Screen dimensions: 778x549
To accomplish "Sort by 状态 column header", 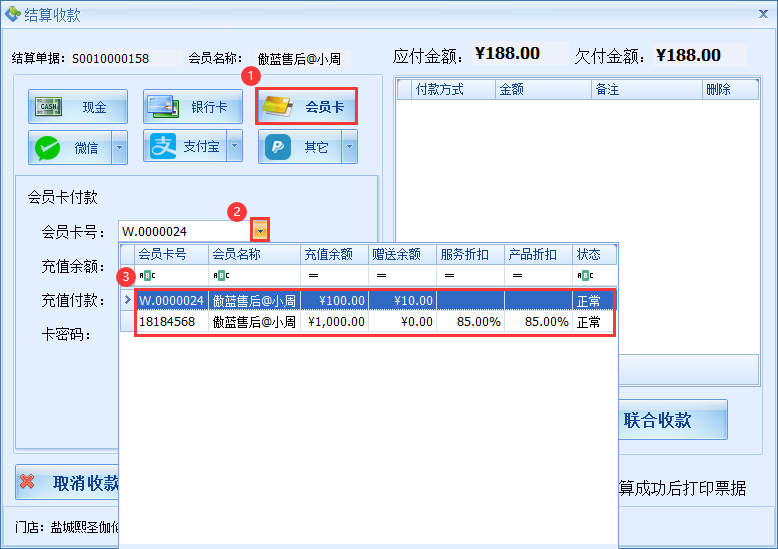I will click(594, 255).
